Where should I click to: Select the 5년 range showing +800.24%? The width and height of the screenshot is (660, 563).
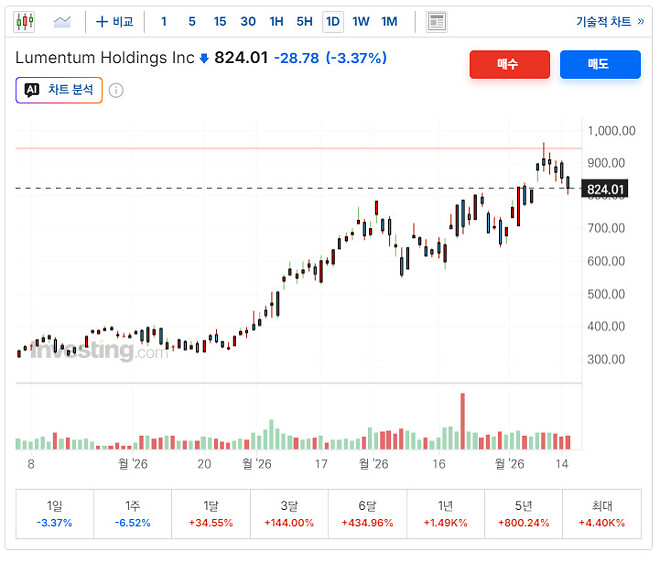tap(523, 514)
